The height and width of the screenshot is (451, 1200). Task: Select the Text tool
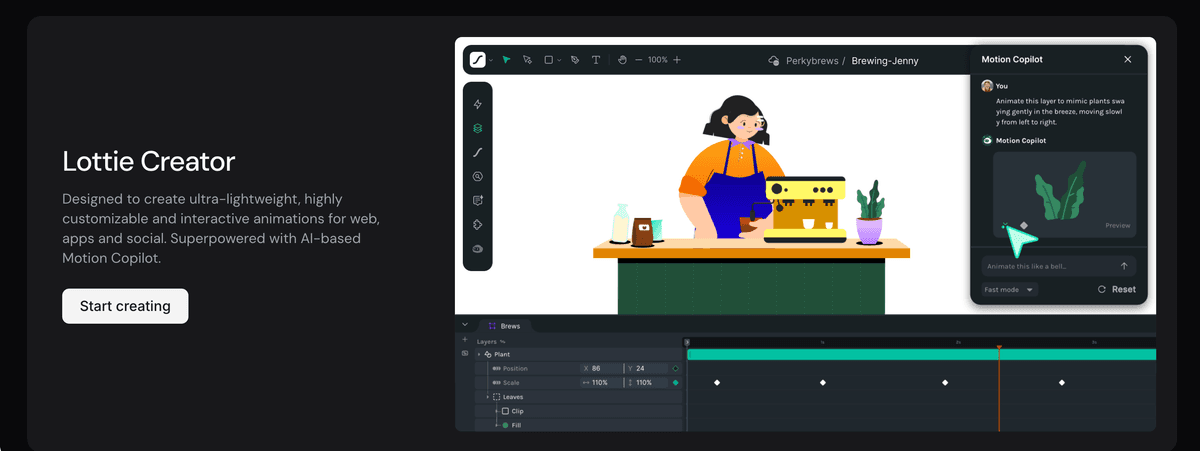pos(596,60)
